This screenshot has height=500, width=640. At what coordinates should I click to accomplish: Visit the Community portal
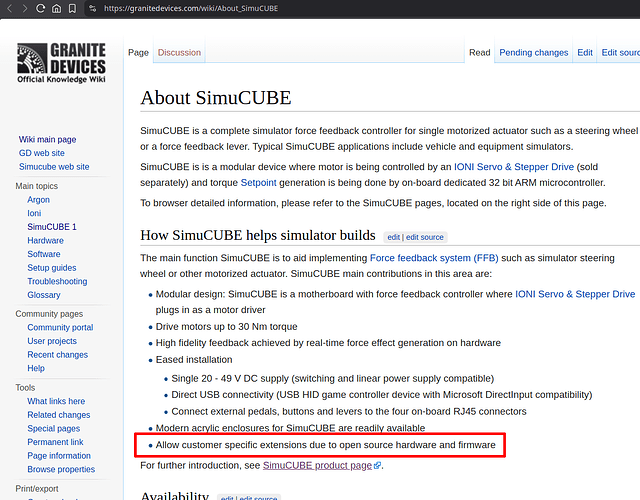(x=60, y=327)
